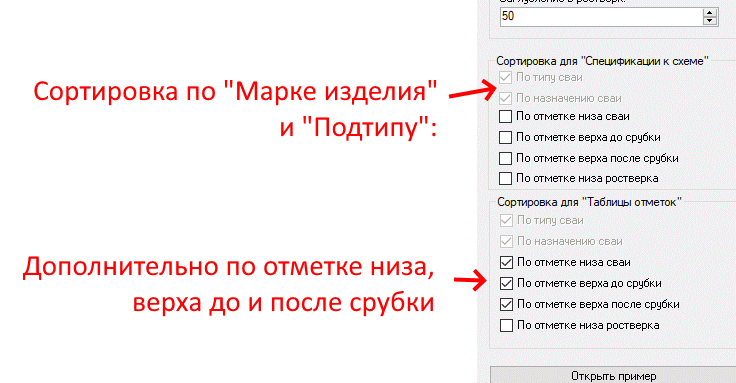736x383 pixels.
Task: Click the group title Сортировка для "Таблицы отметок"
Action: tap(589, 202)
